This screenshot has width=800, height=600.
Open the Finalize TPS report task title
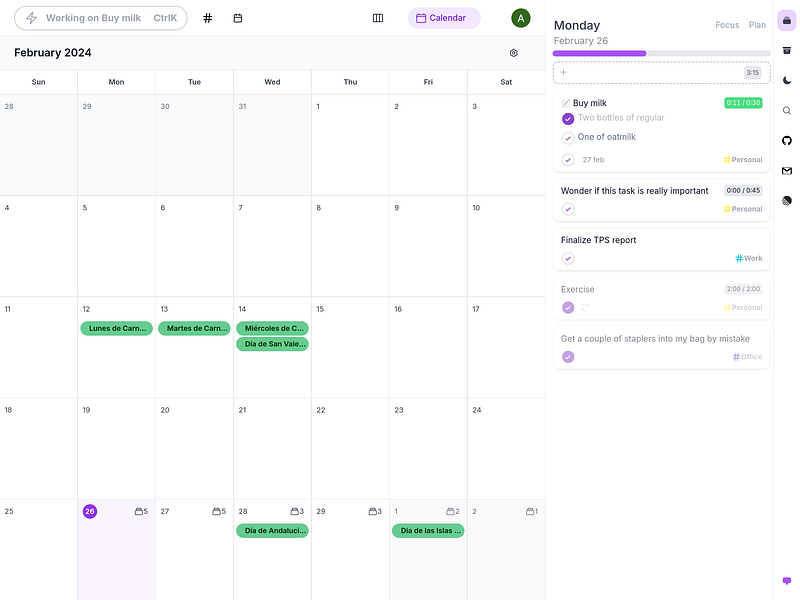[598, 240]
